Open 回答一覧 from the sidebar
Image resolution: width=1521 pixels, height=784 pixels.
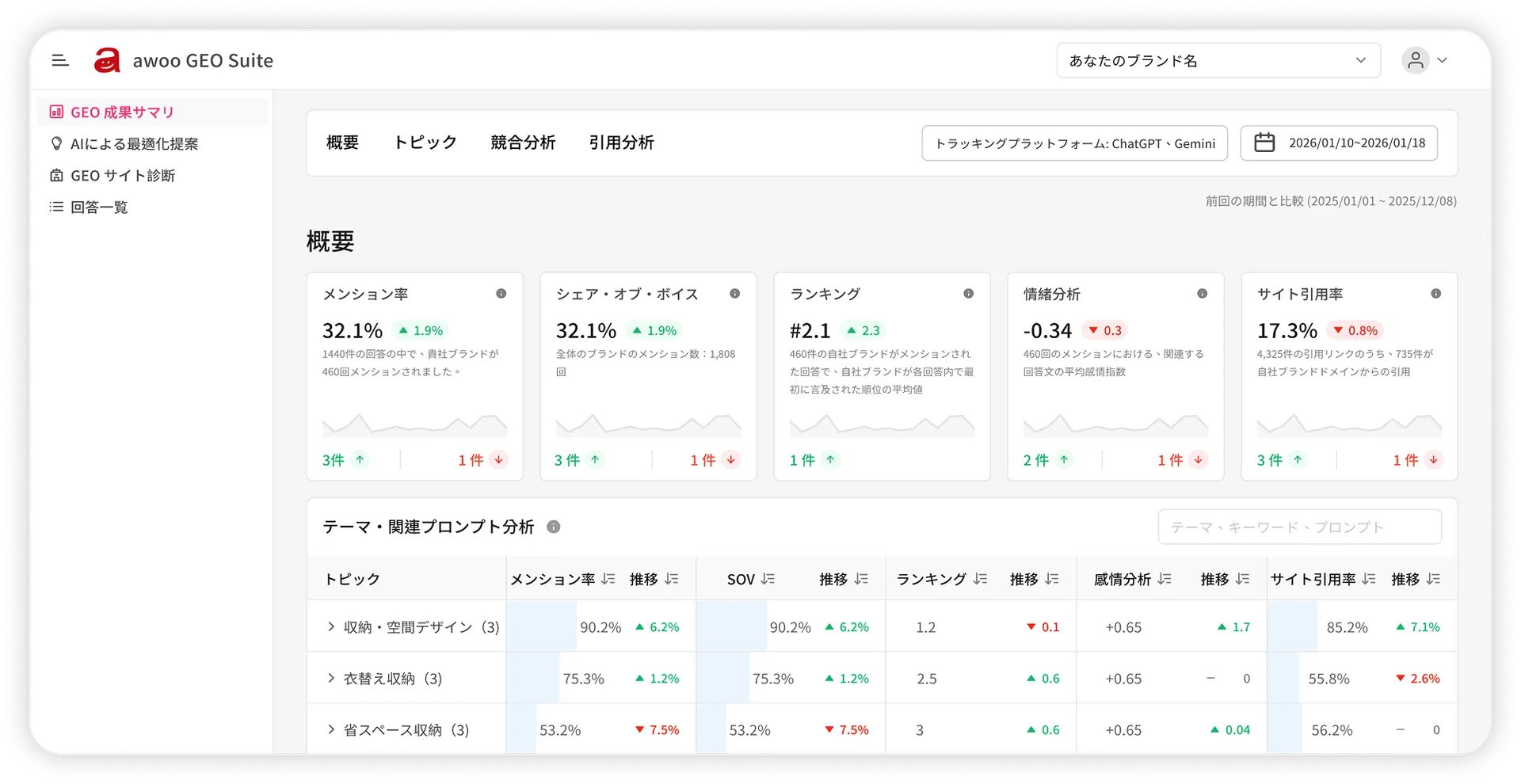point(99,207)
